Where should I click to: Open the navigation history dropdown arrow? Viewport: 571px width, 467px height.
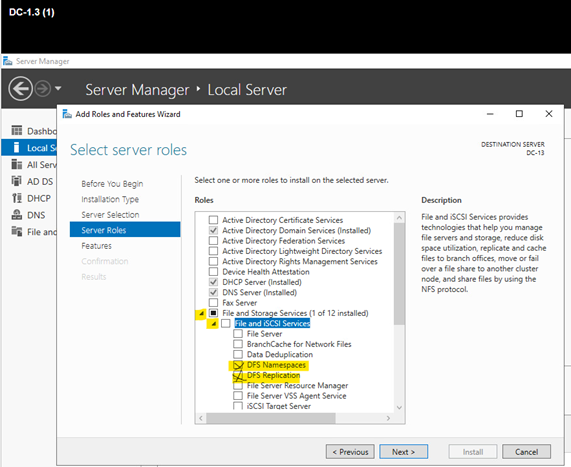(x=58, y=88)
